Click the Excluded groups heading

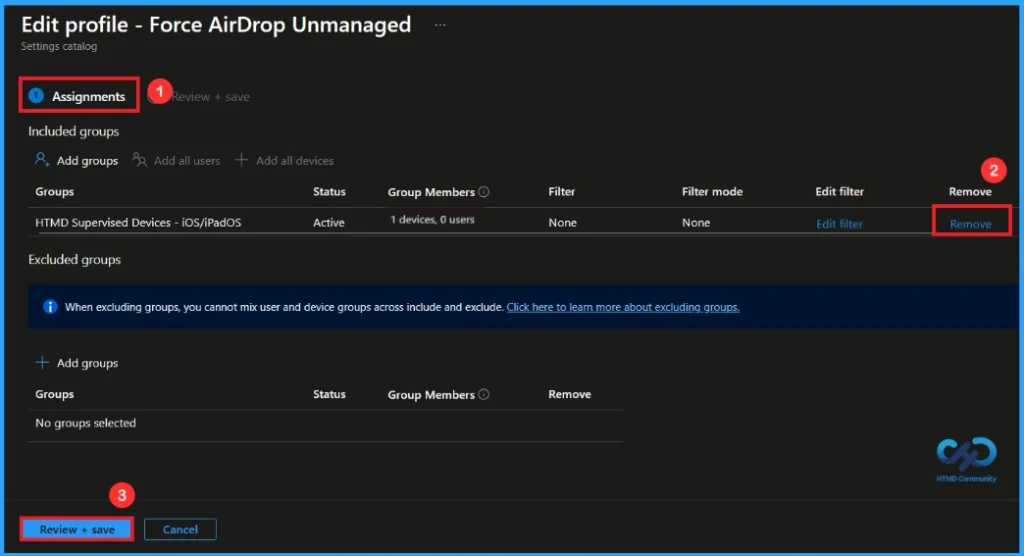74,259
